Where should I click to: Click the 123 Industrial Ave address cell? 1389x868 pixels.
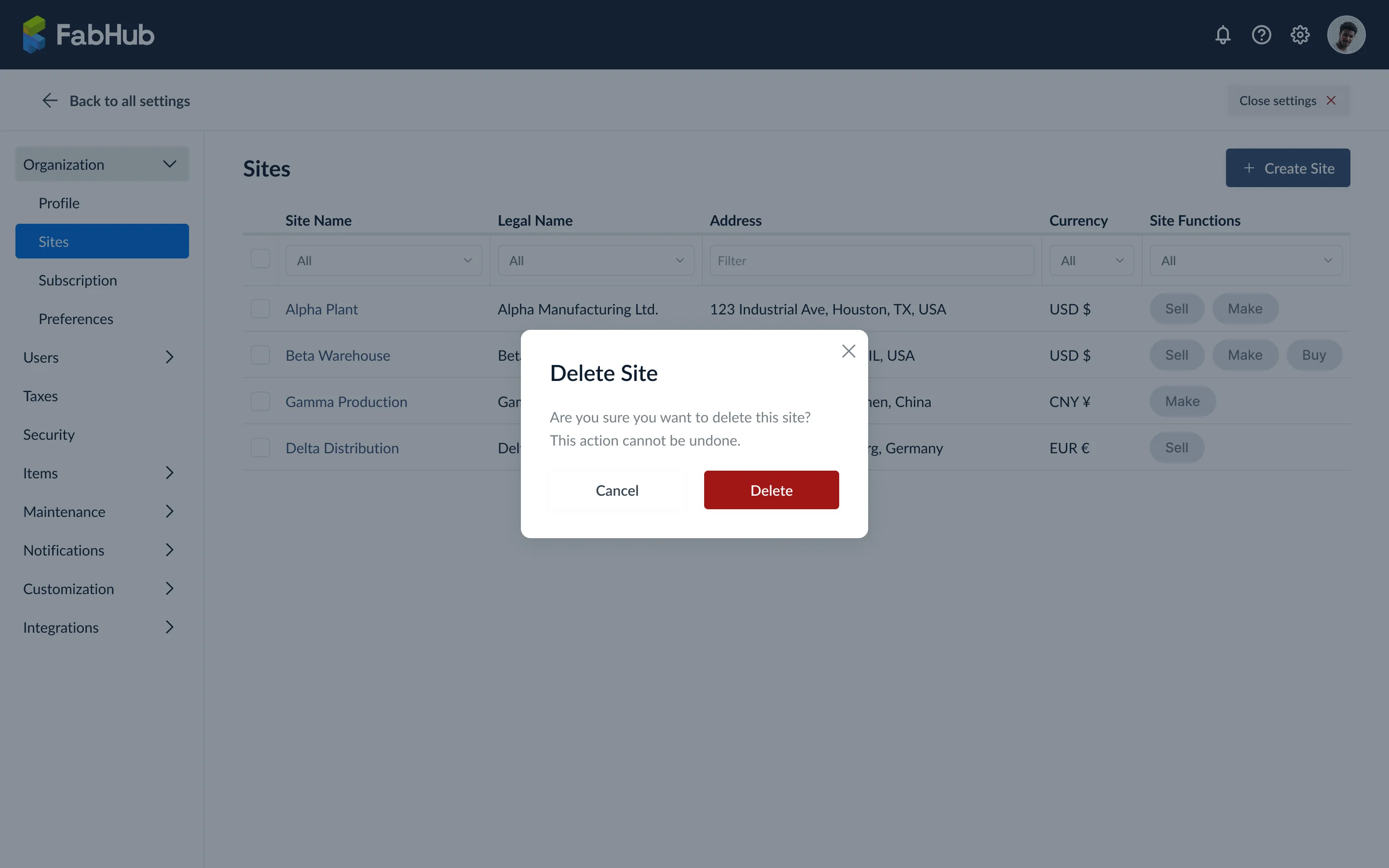[828, 309]
